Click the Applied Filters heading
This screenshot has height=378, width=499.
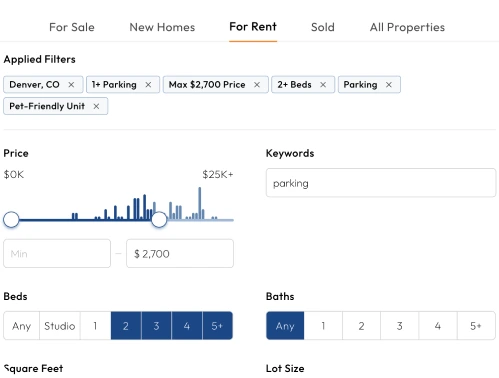click(x=39, y=59)
